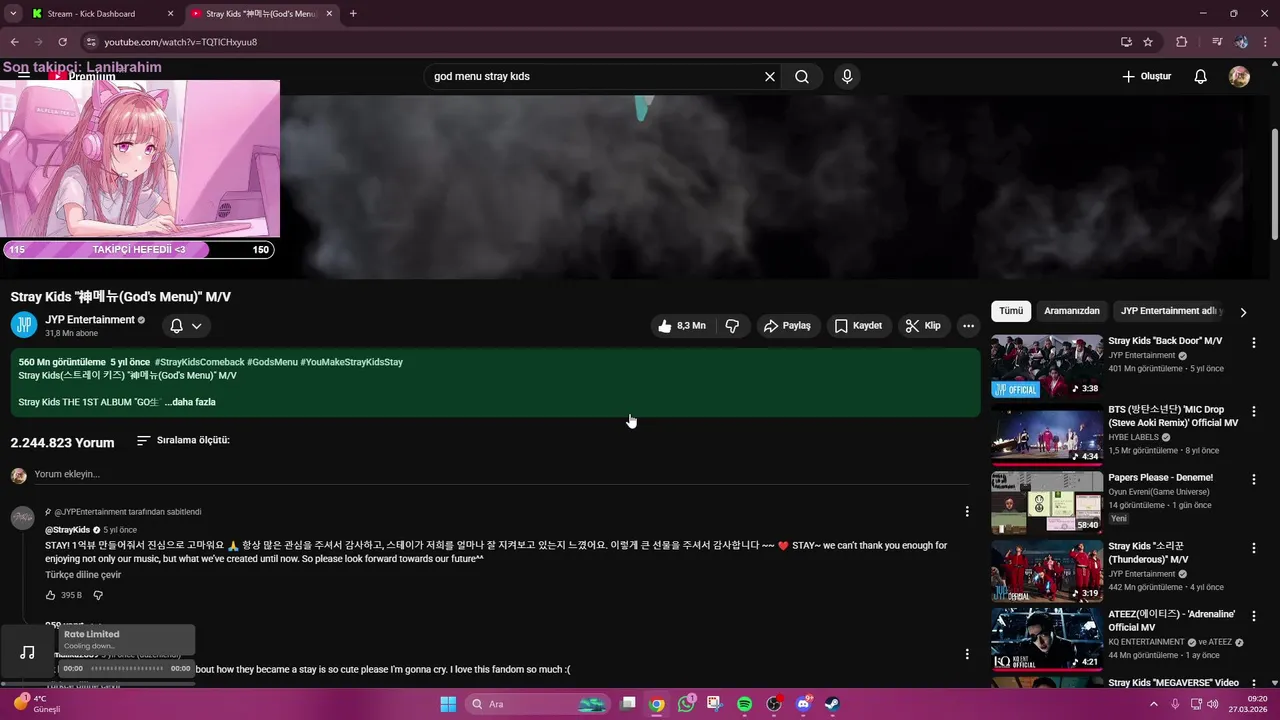The width and height of the screenshot is (1280, 720).
Task: Click the YouTube search magnifier button
Action: 802,77
